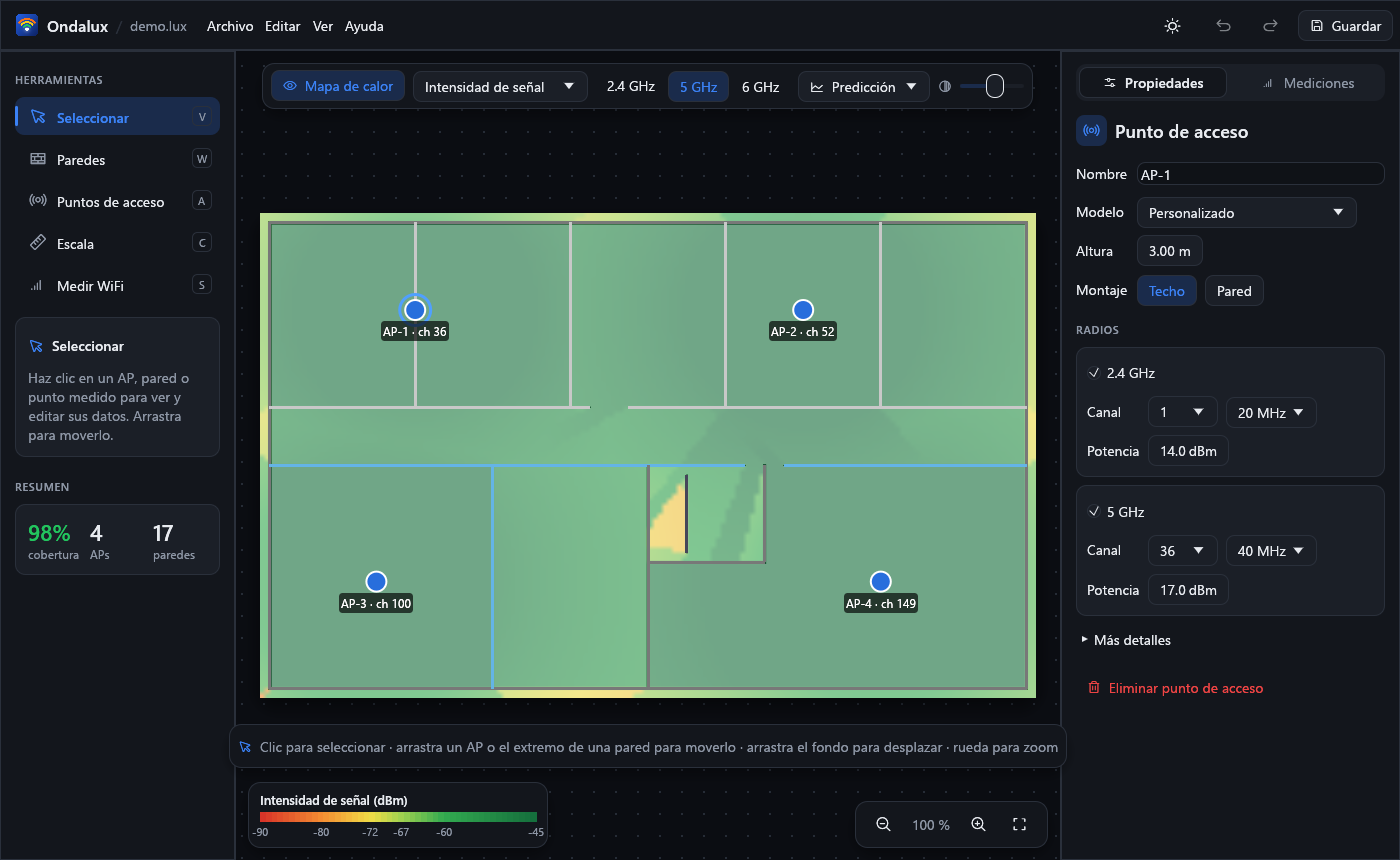1400x860 pixels.
Task: Uncheck the 5 GHz radio checkbox
Action: (1094, 512)
